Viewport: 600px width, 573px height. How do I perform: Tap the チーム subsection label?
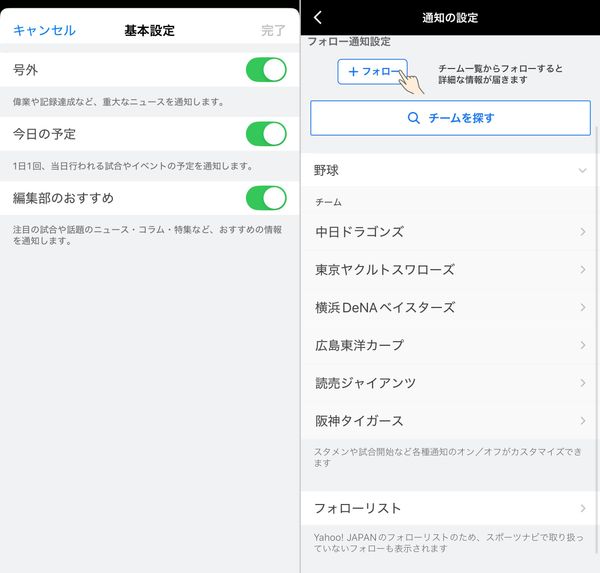[328, 202]
